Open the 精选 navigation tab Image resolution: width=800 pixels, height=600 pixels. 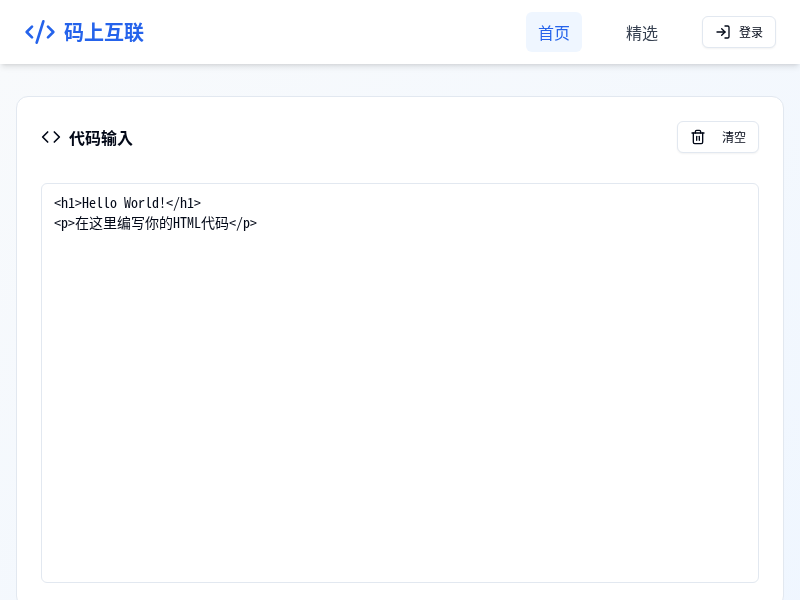click(x=641, y=32)
